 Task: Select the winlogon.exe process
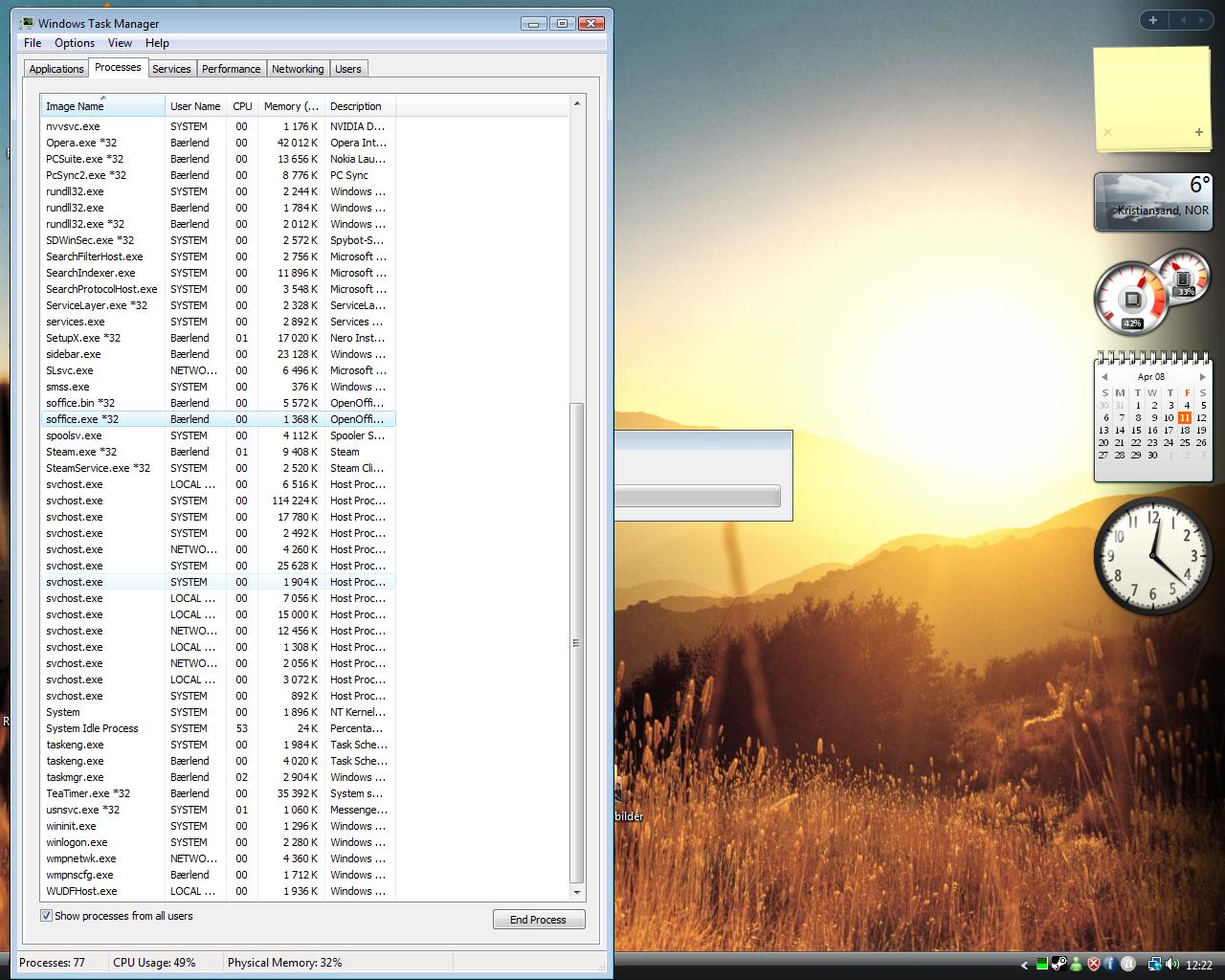[x=218, y=842]
